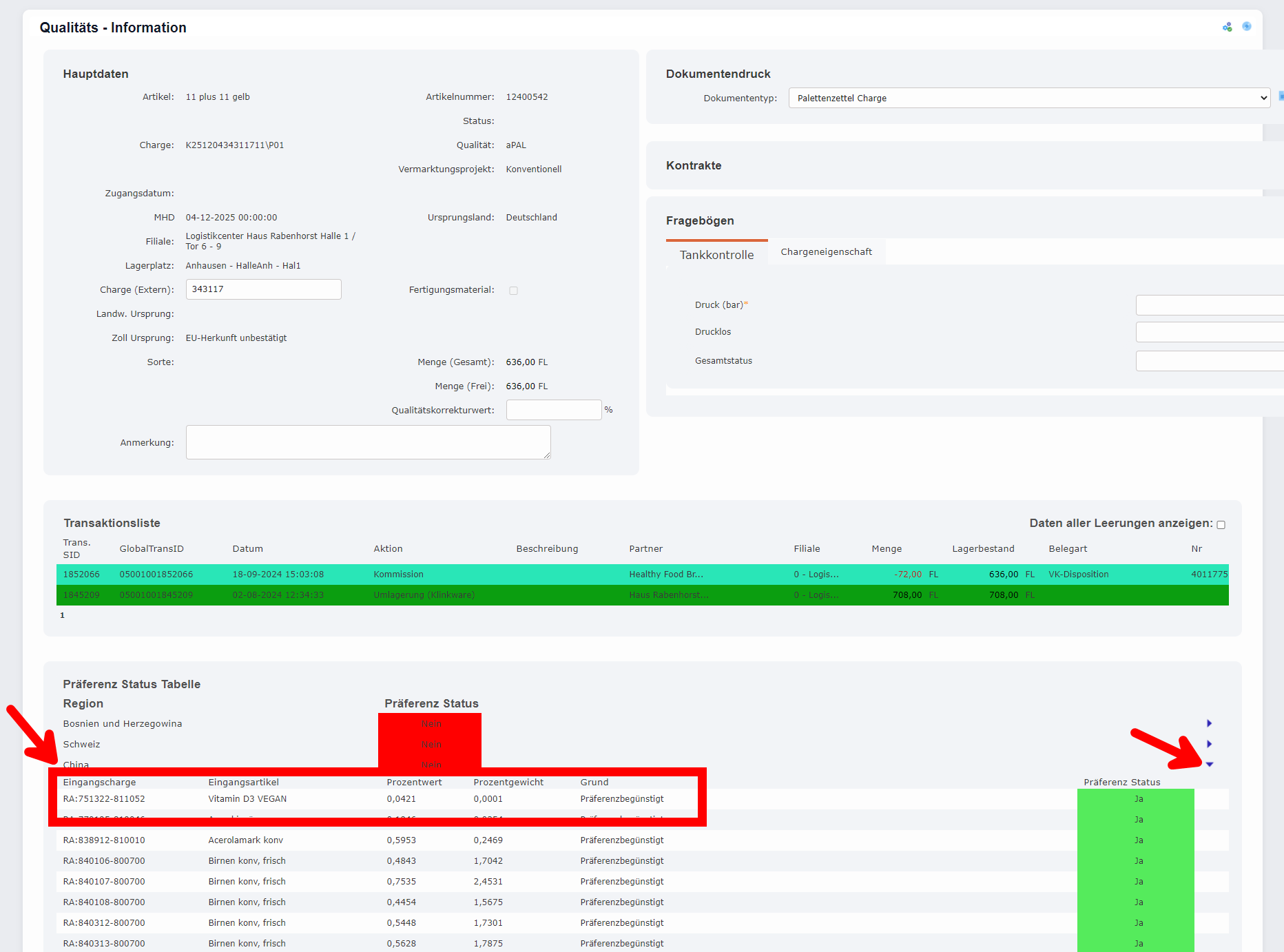Switch to the Chargeneigenschaft tab

coord(826,251)
